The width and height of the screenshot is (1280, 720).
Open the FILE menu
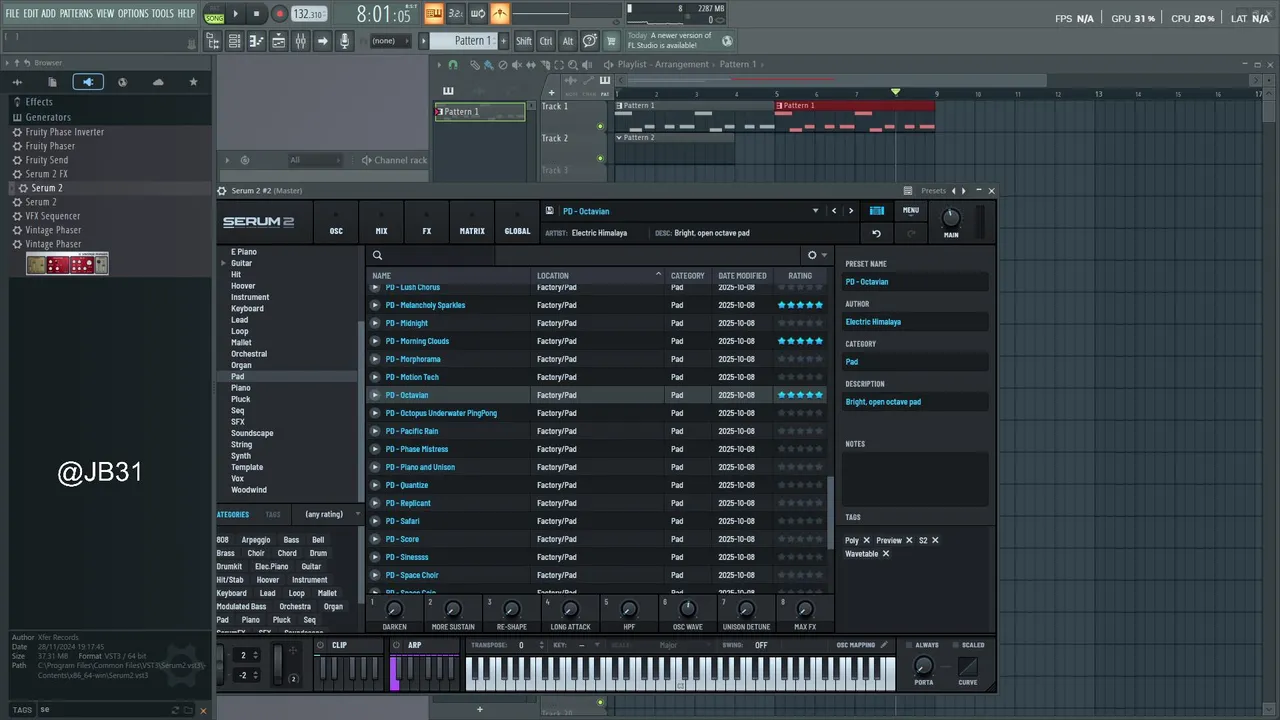[12, 13]
